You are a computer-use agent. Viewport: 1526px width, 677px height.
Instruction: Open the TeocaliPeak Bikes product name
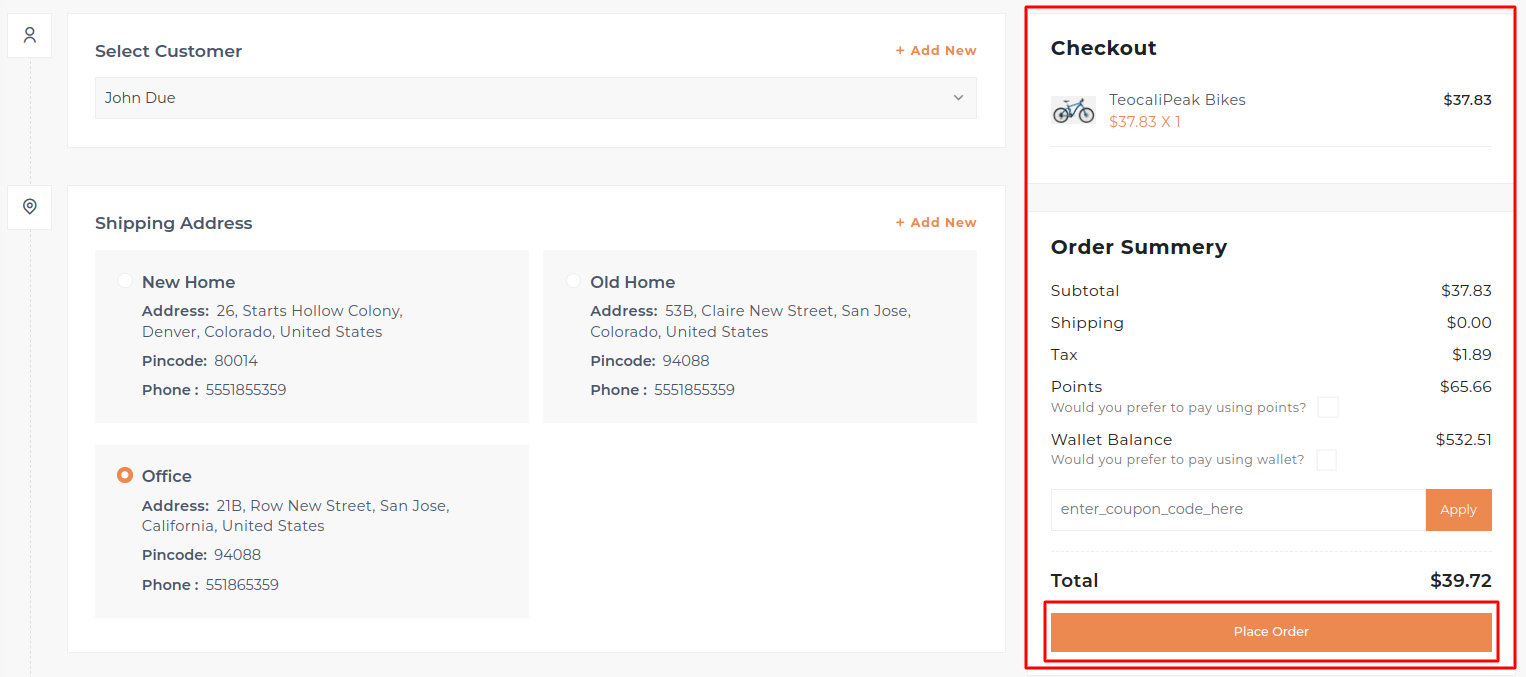[x=1177, y=100]
